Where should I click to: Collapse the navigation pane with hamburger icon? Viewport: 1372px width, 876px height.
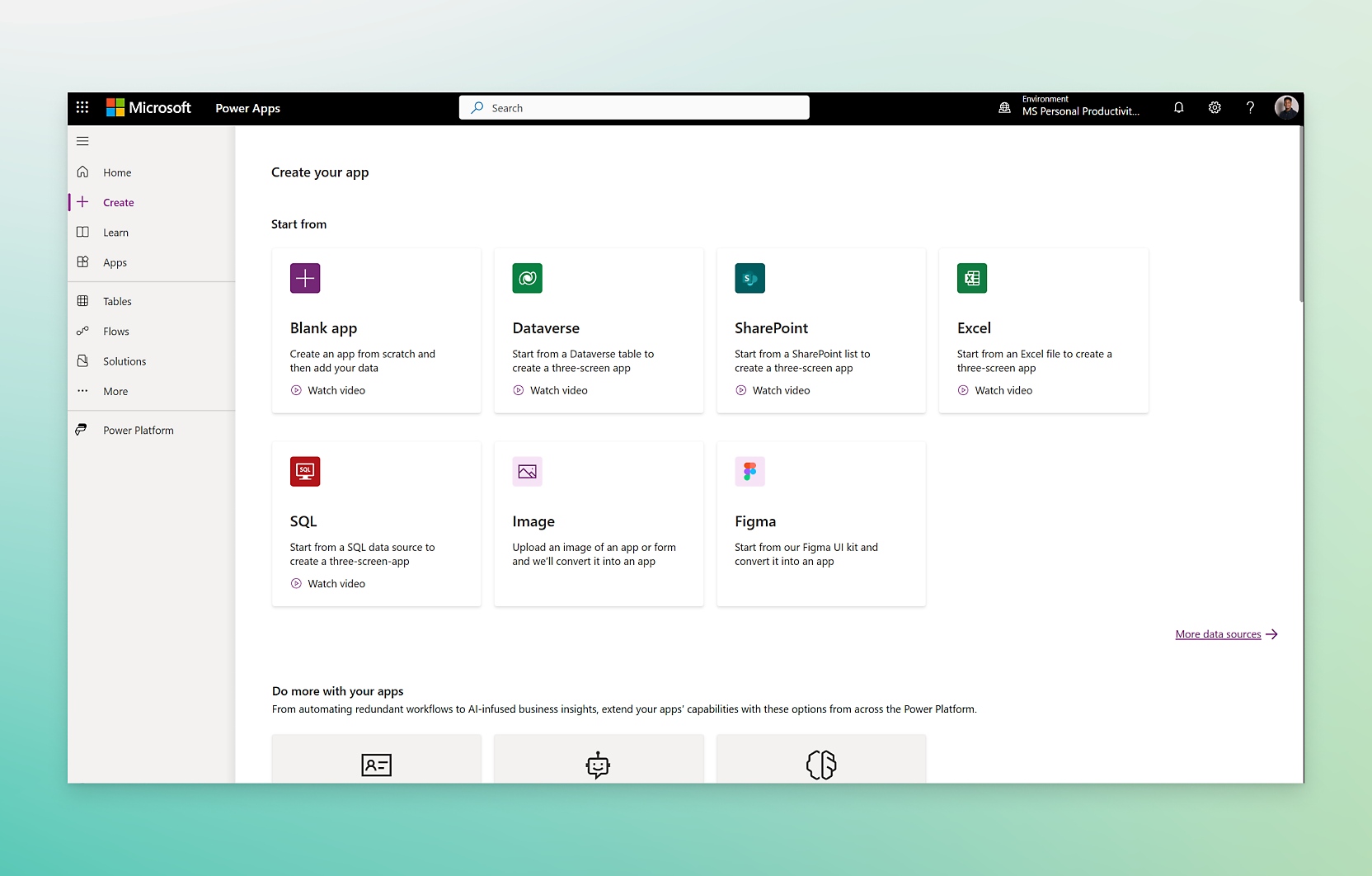[x=82, y=141]
